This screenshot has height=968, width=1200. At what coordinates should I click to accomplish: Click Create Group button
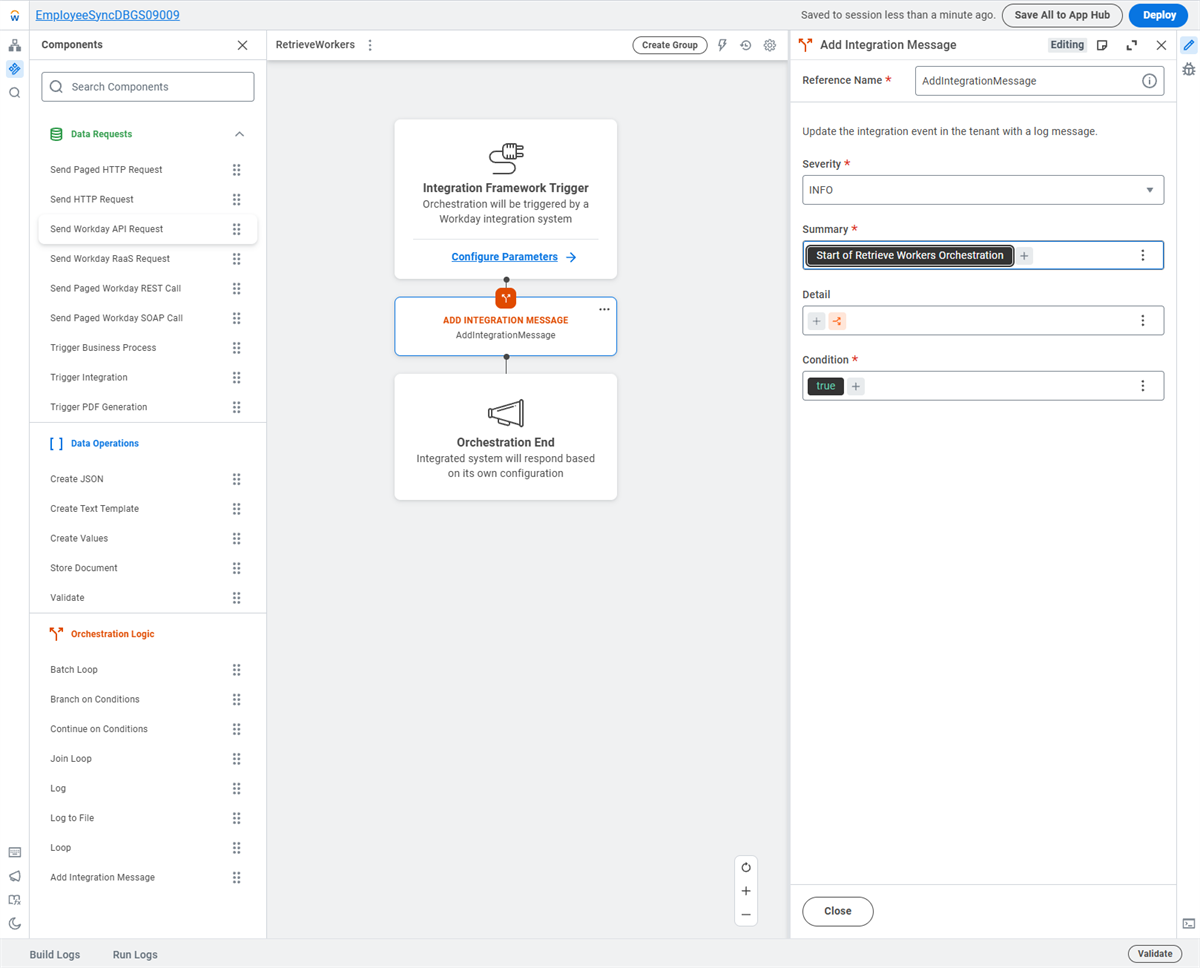pyautogui.click(x=670, y=45)
